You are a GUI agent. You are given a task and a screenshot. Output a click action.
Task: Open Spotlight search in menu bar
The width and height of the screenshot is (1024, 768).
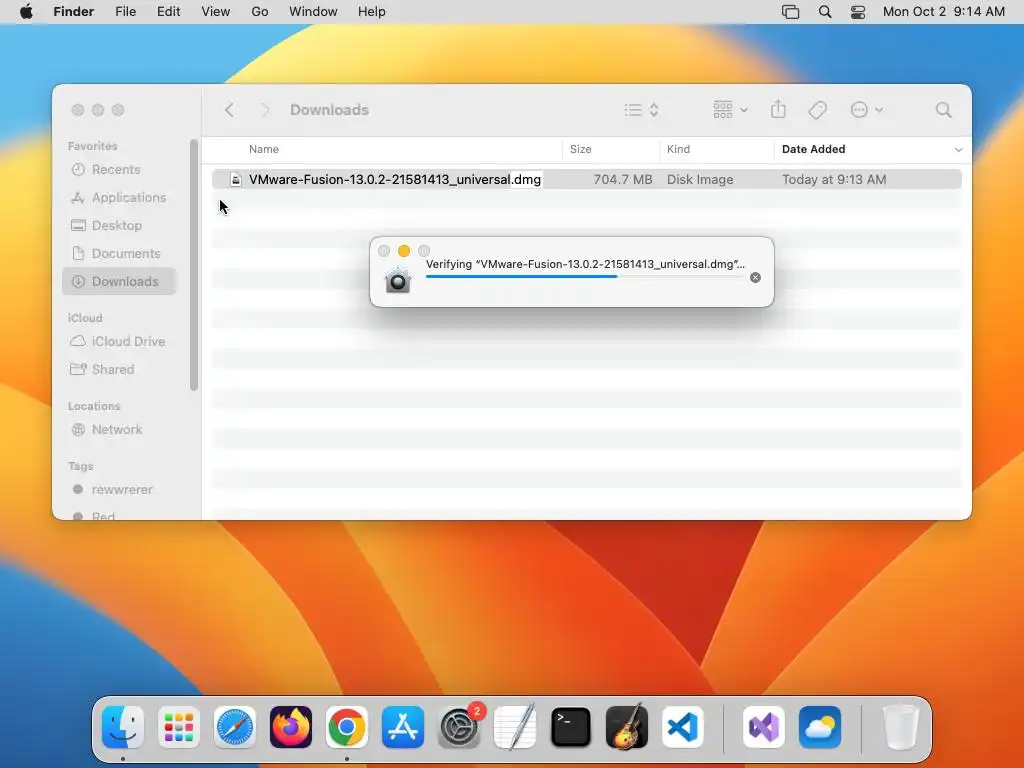[x=825, y=12]
